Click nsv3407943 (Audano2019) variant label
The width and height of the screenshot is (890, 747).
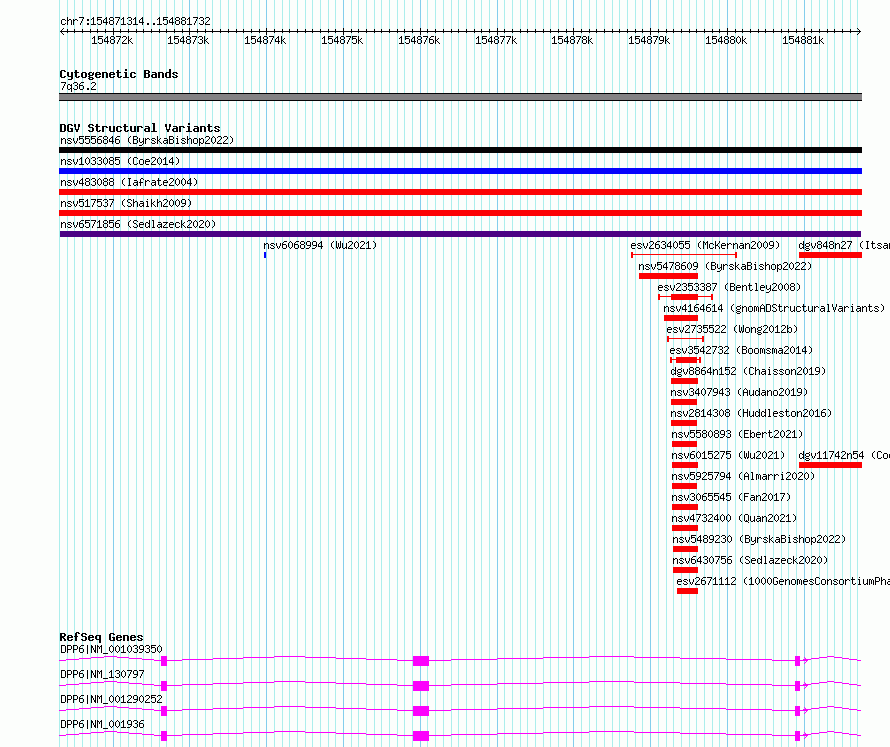pyautogui.click(x=738, y=392)
